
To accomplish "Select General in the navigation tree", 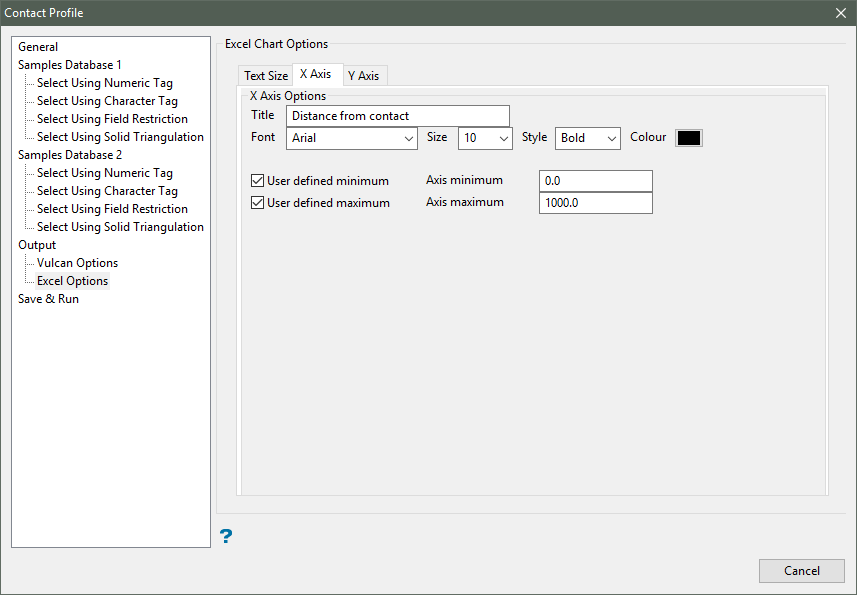I will [38, 47].
